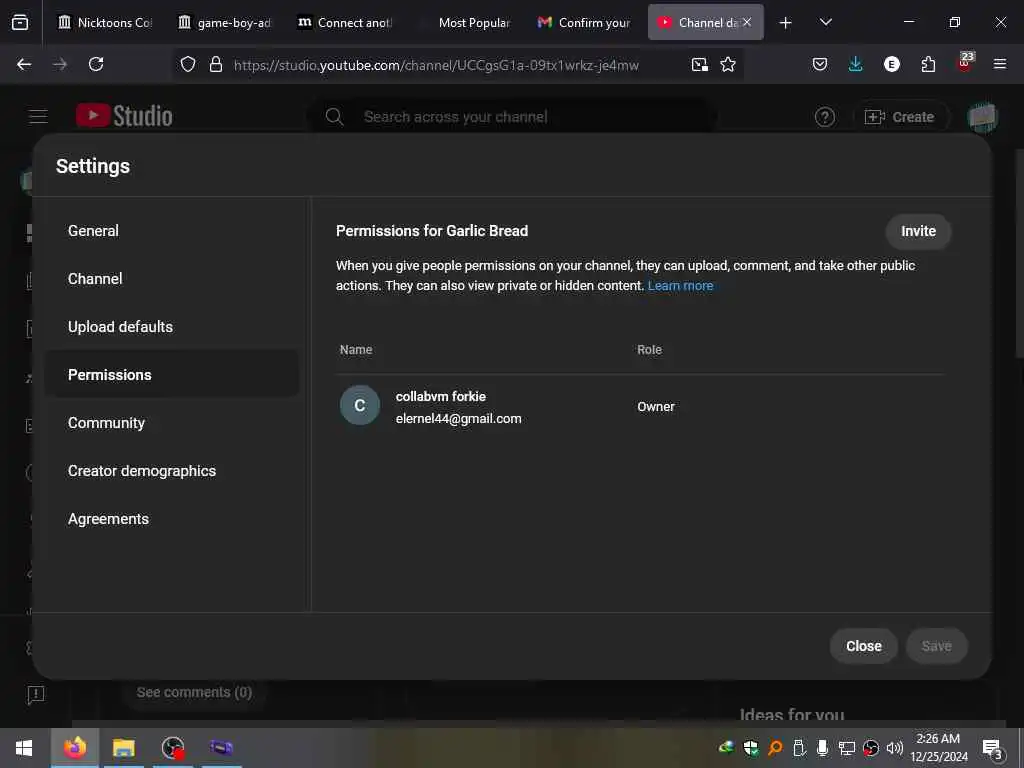Open the extensions puzzle icon
Screen dimensions: 1024x768
pos(928,64)
